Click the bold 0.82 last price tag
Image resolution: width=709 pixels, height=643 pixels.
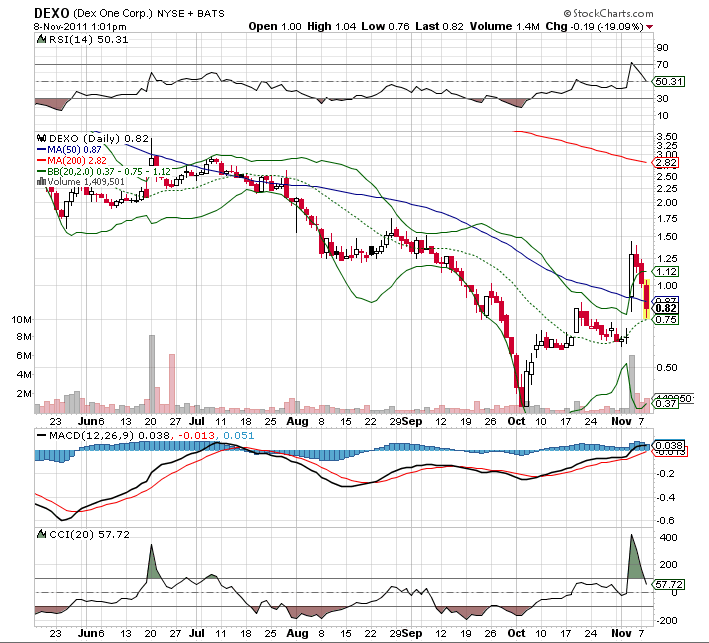coord(666,308)
